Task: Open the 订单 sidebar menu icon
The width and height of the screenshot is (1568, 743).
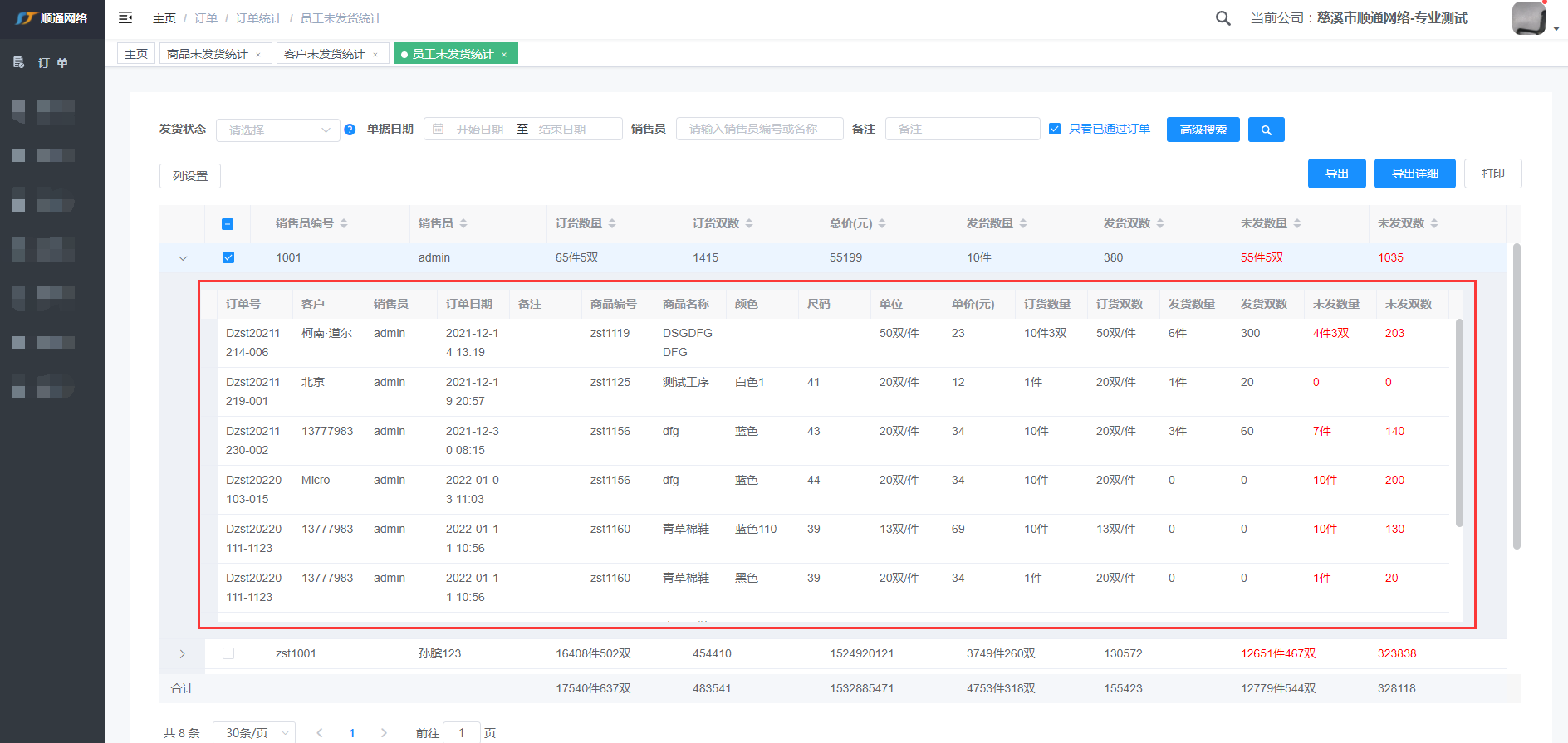Action: [x=19, y=62]
